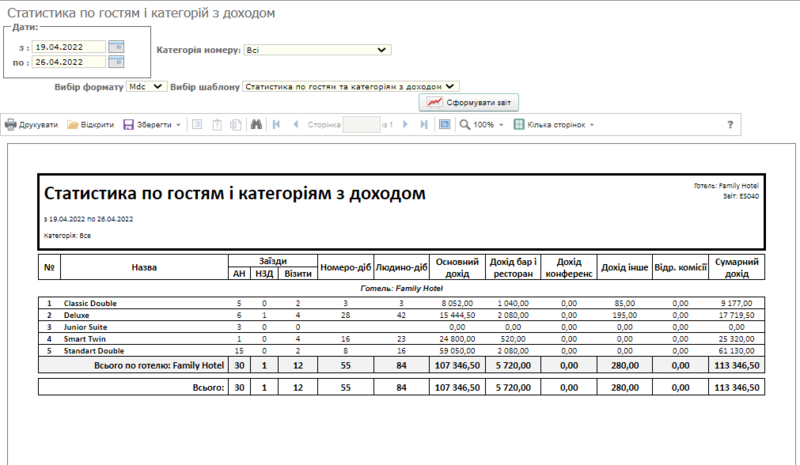Open calendar picker for start date
Image resolution: width=800 pixels, height=465 pixels.
116,47
